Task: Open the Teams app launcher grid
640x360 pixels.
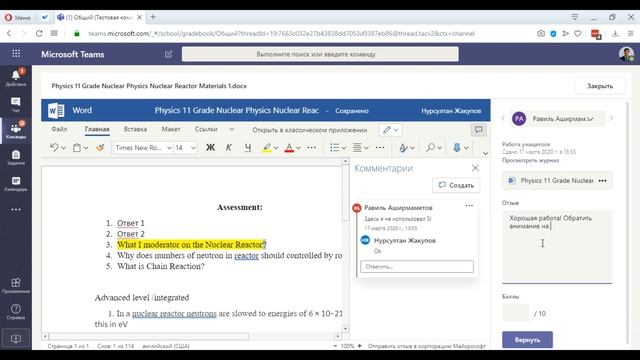Action: (16, 54)
